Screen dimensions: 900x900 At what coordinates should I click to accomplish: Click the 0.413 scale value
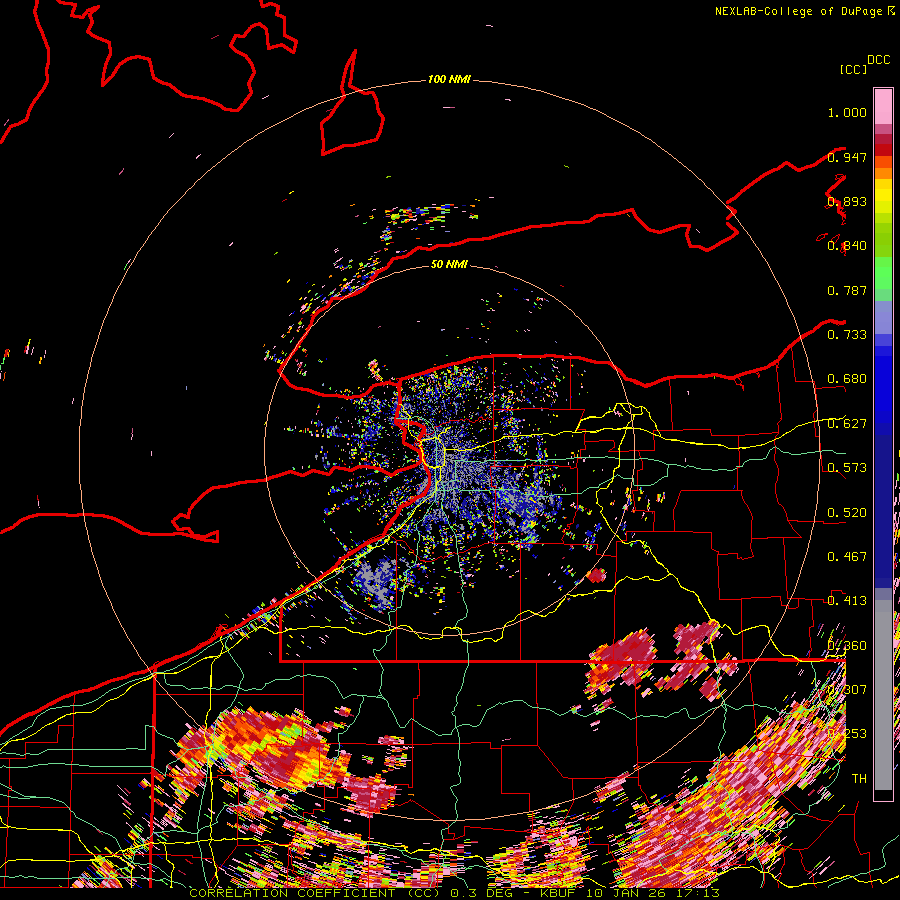[847, 601]
